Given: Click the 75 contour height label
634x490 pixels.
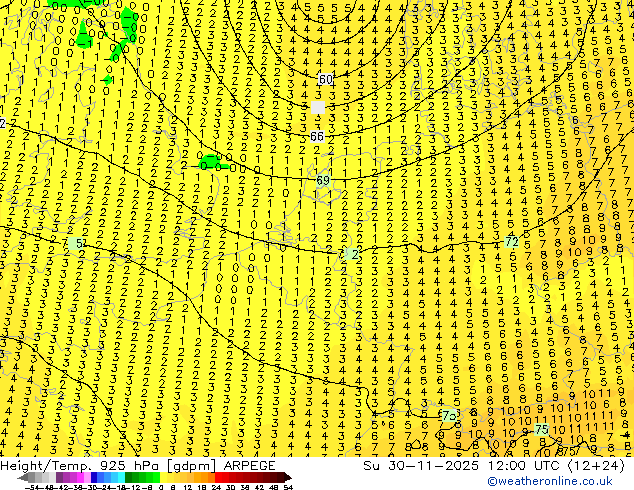Looking at the screenshot, I should [x=541, y=429].
